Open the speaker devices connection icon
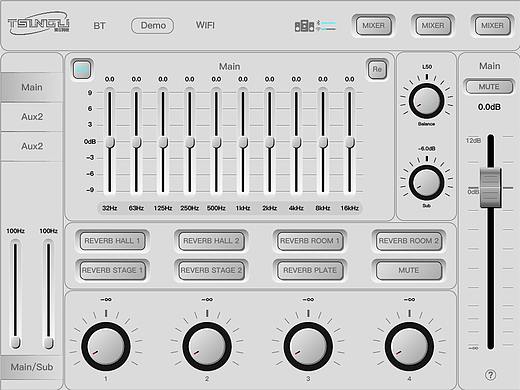This screenshot has width=520, height=390. tap(315, 26)
